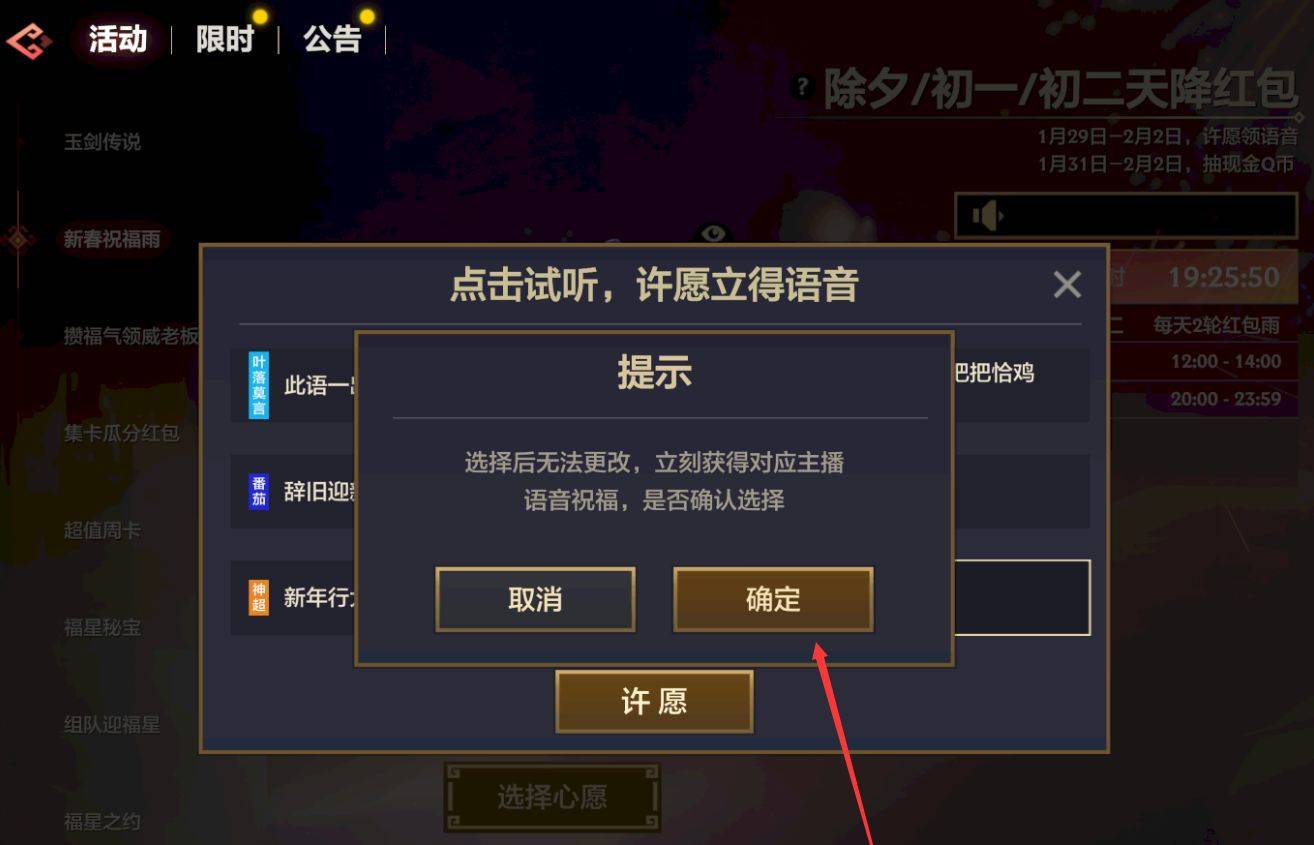Click the red game logo icon
Image resolution: width=1314 pixels, height=845 pixels.
click(x=29, y=41)
